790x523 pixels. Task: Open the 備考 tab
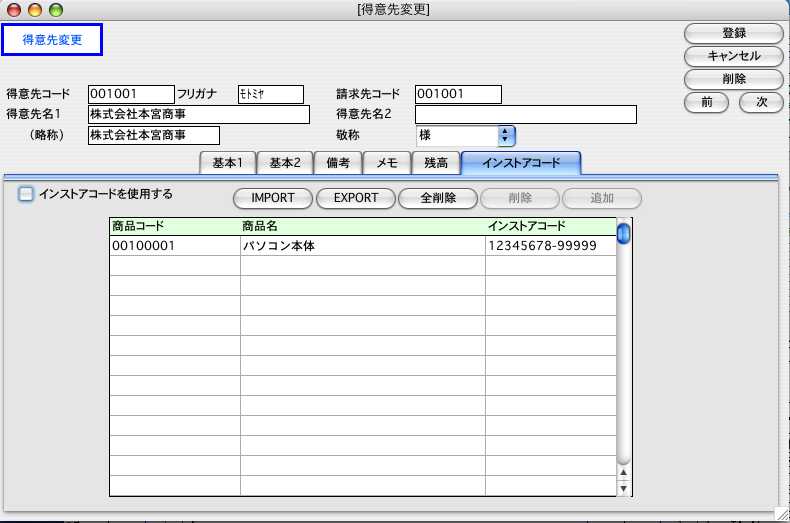[x=338, y=163]
